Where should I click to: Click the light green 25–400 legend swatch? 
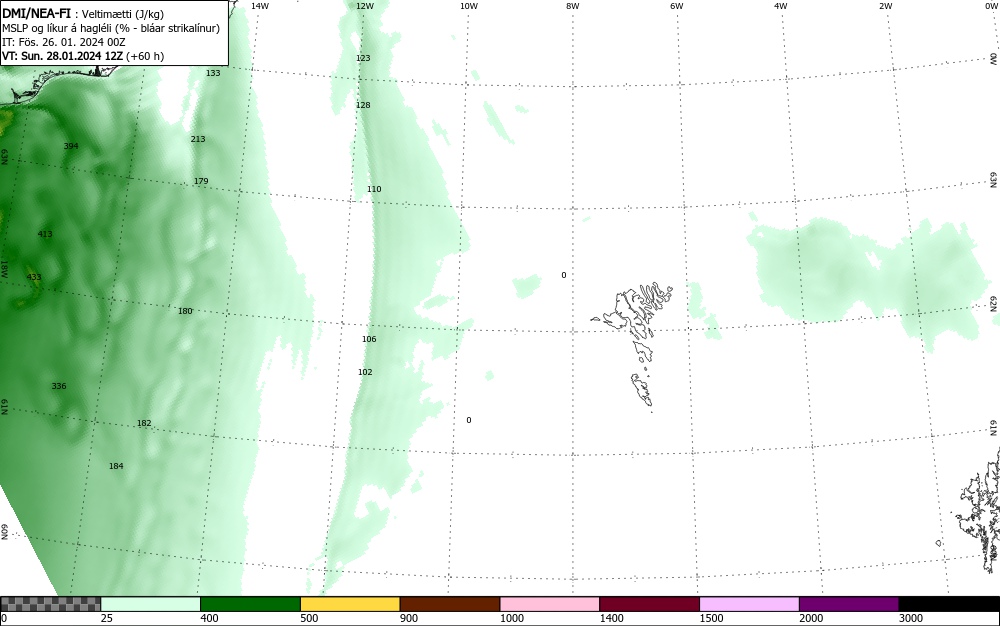click(x=151, y=604)
